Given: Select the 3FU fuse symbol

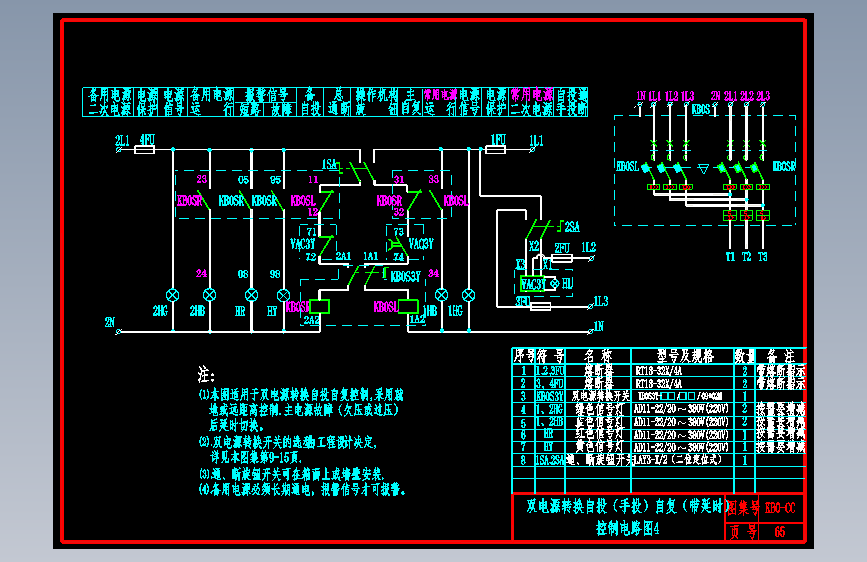Looking at the screenshot, I should (x=540, y=306).
